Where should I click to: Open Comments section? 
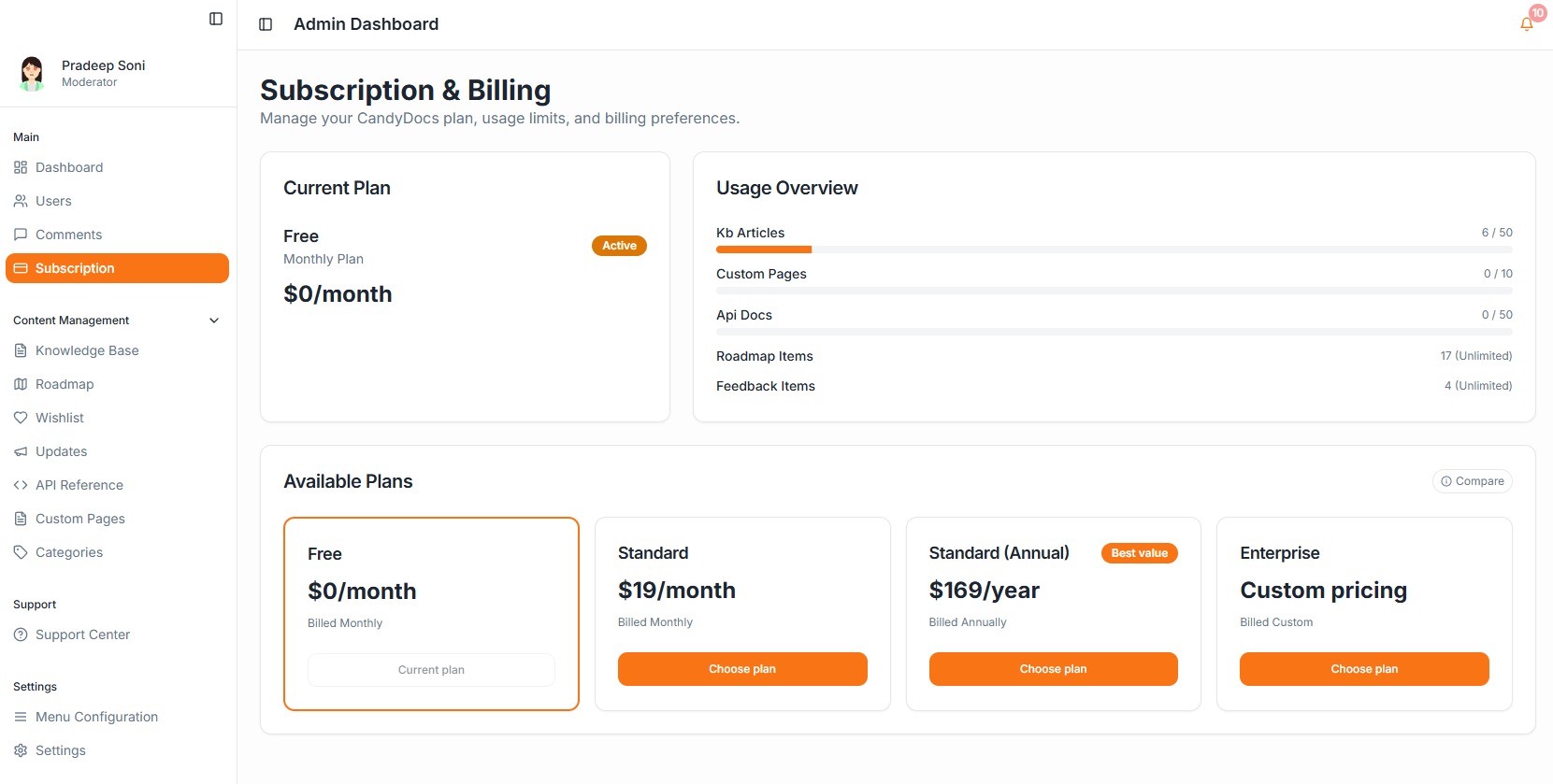68,235
